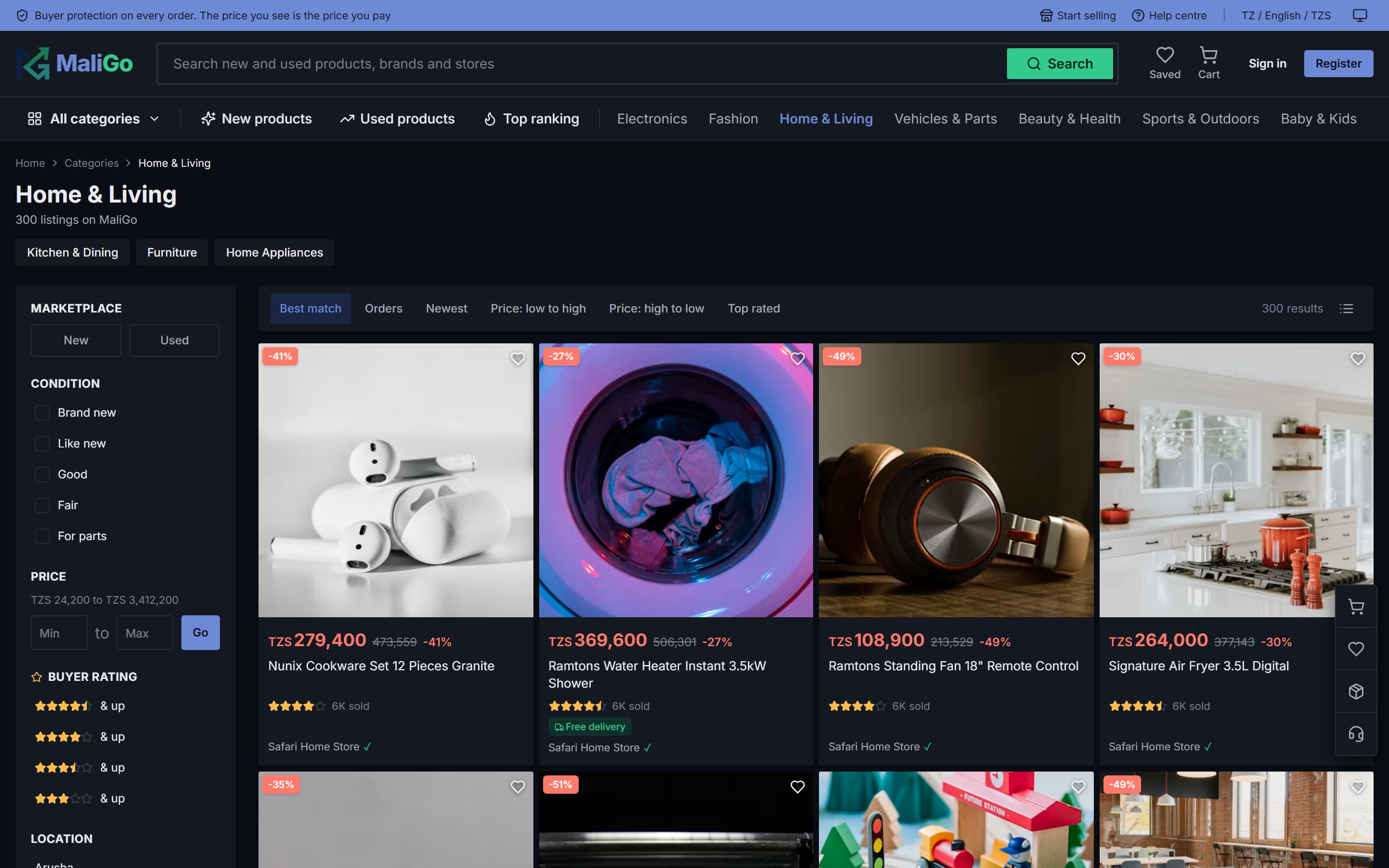Screen dimensions: 1389x868
Task: Save the Ramtons Water Heater with heart icon
Action: point(797,359)
